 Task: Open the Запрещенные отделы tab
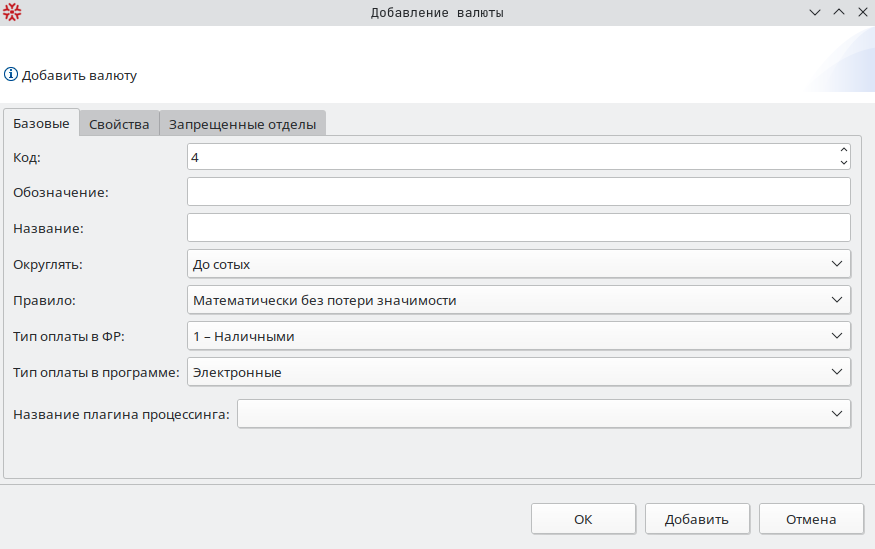coord(242,124)
